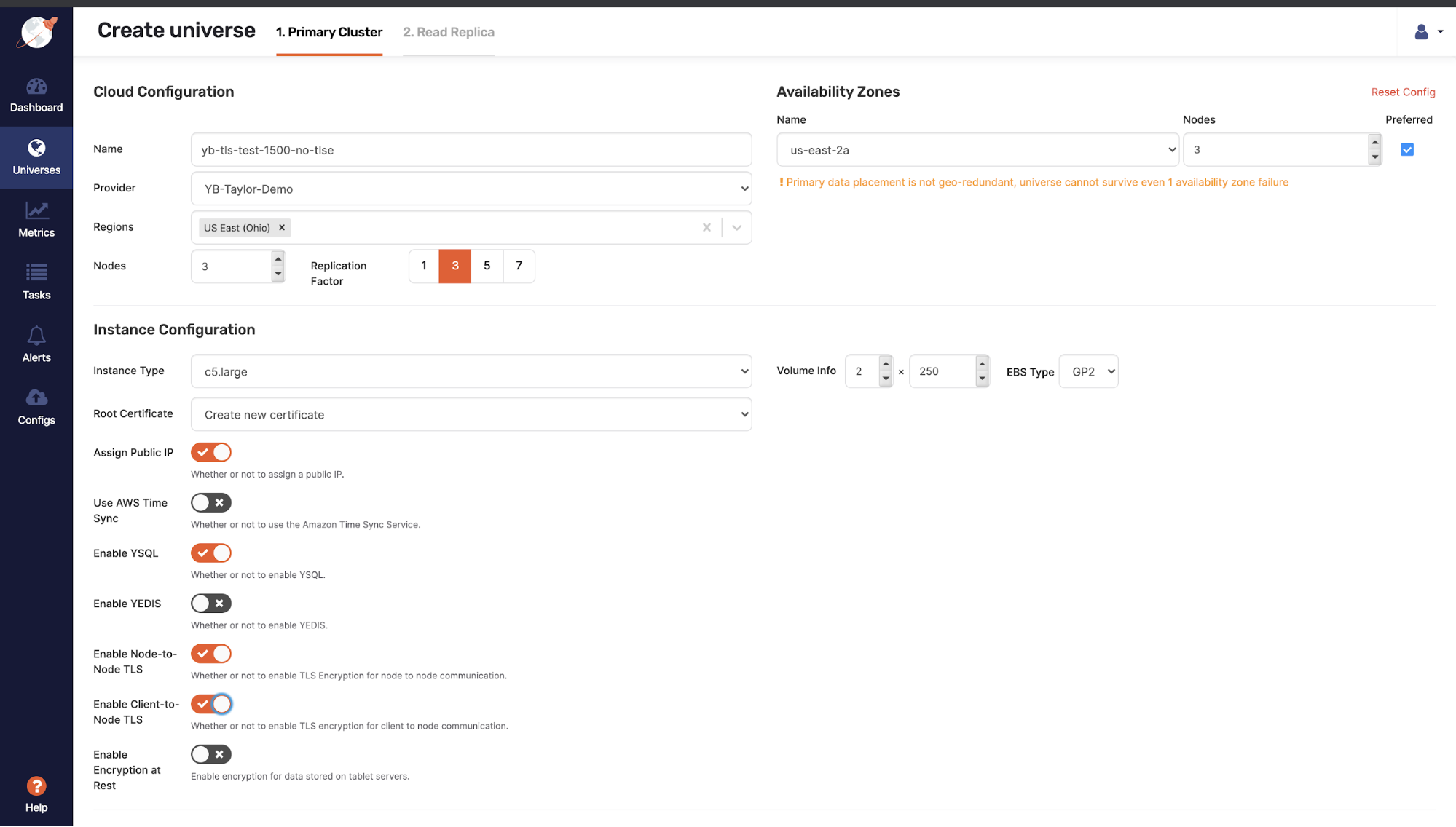Select the Primary Cluster tab
The image size is (1456, 827).
tap(328, 32)
